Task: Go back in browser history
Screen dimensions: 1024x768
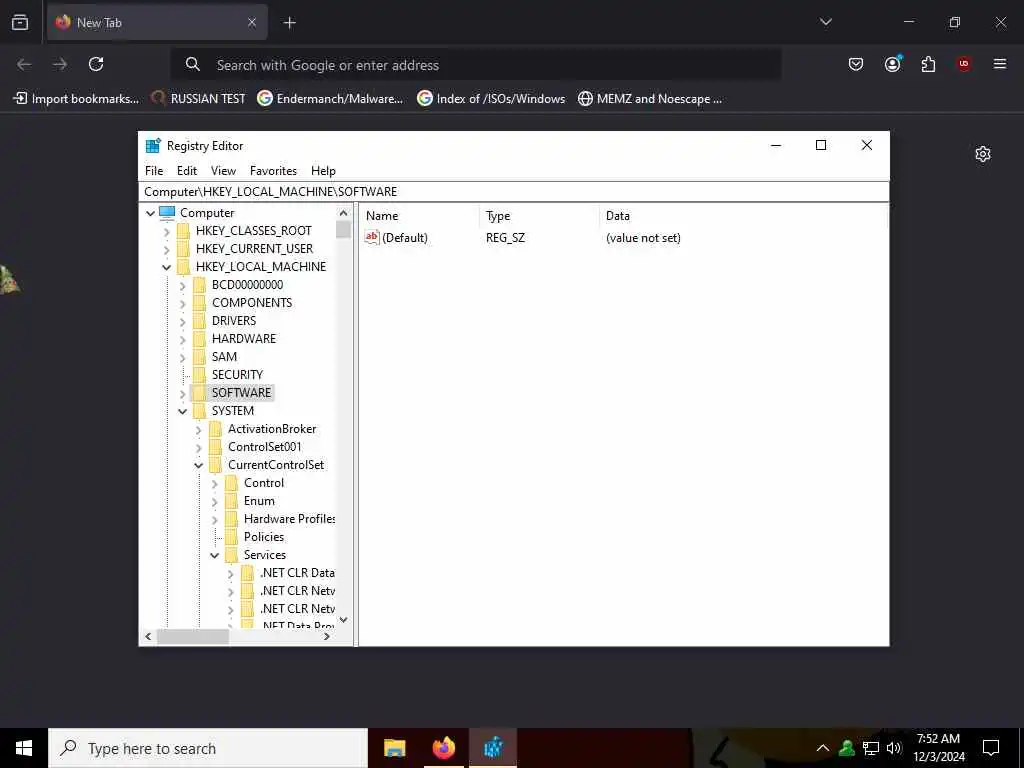Action: (x=24, y=64)
